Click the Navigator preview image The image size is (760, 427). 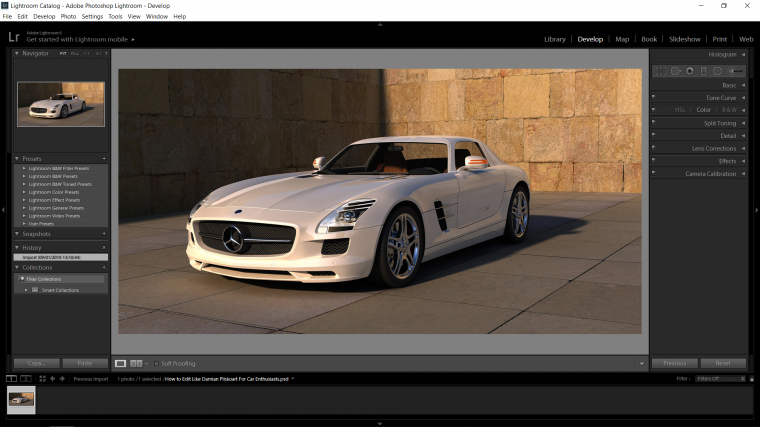[61, 104]
